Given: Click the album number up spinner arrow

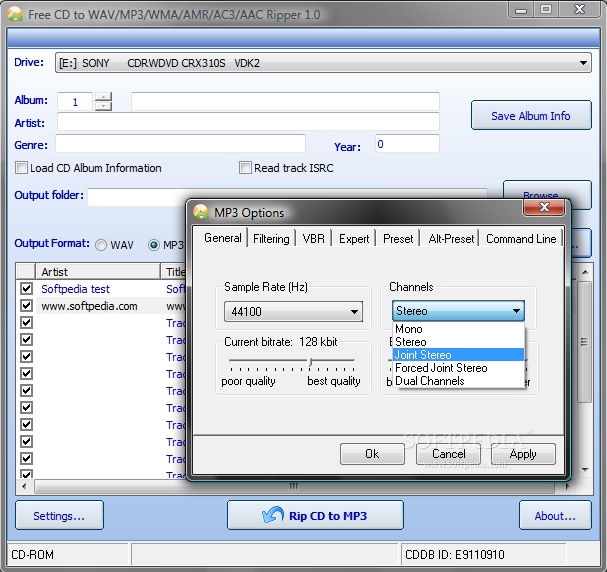Looking at the screenshot, I should (103, 96).
